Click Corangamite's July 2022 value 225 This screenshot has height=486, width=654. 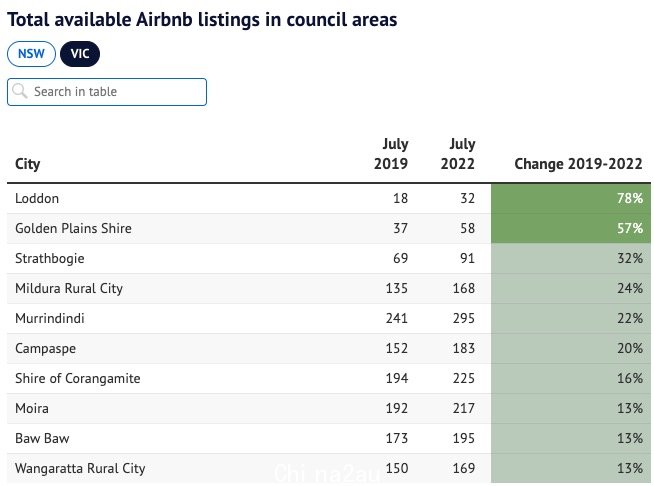464,378
